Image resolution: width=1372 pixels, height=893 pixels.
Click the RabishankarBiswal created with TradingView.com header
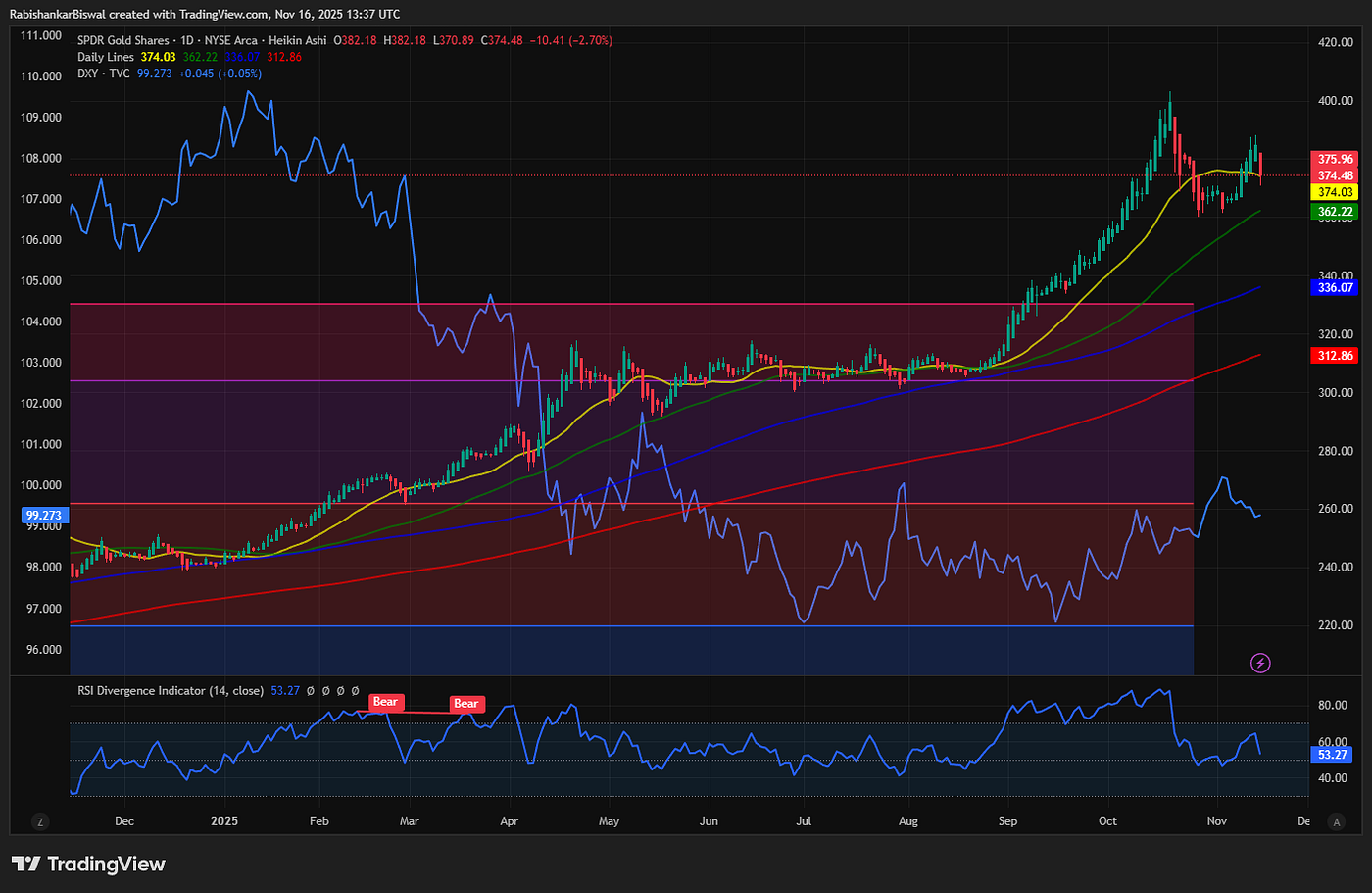(204, 14)
